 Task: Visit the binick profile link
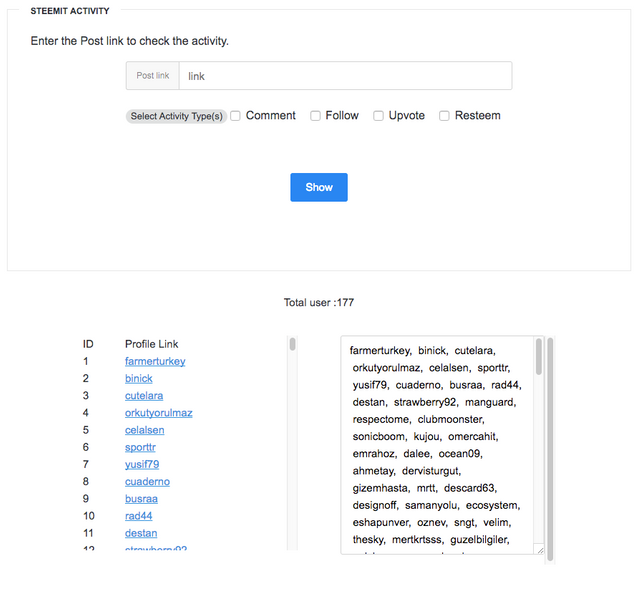tap(139, 378)
